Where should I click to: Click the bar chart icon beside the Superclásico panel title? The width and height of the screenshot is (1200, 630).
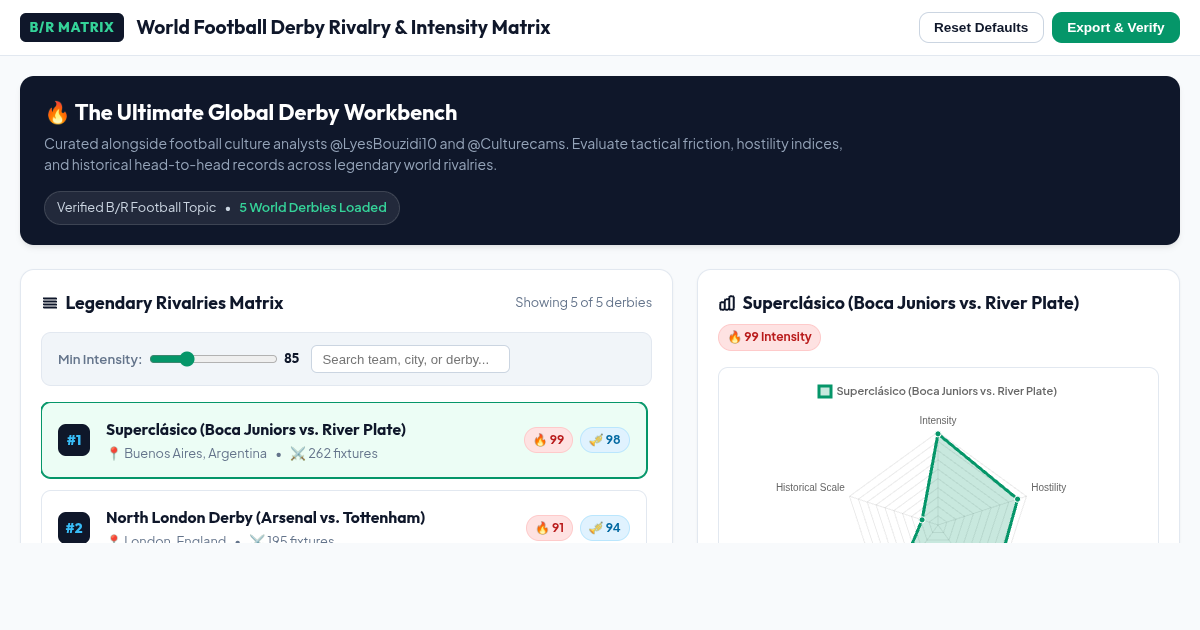pos(727,303)
